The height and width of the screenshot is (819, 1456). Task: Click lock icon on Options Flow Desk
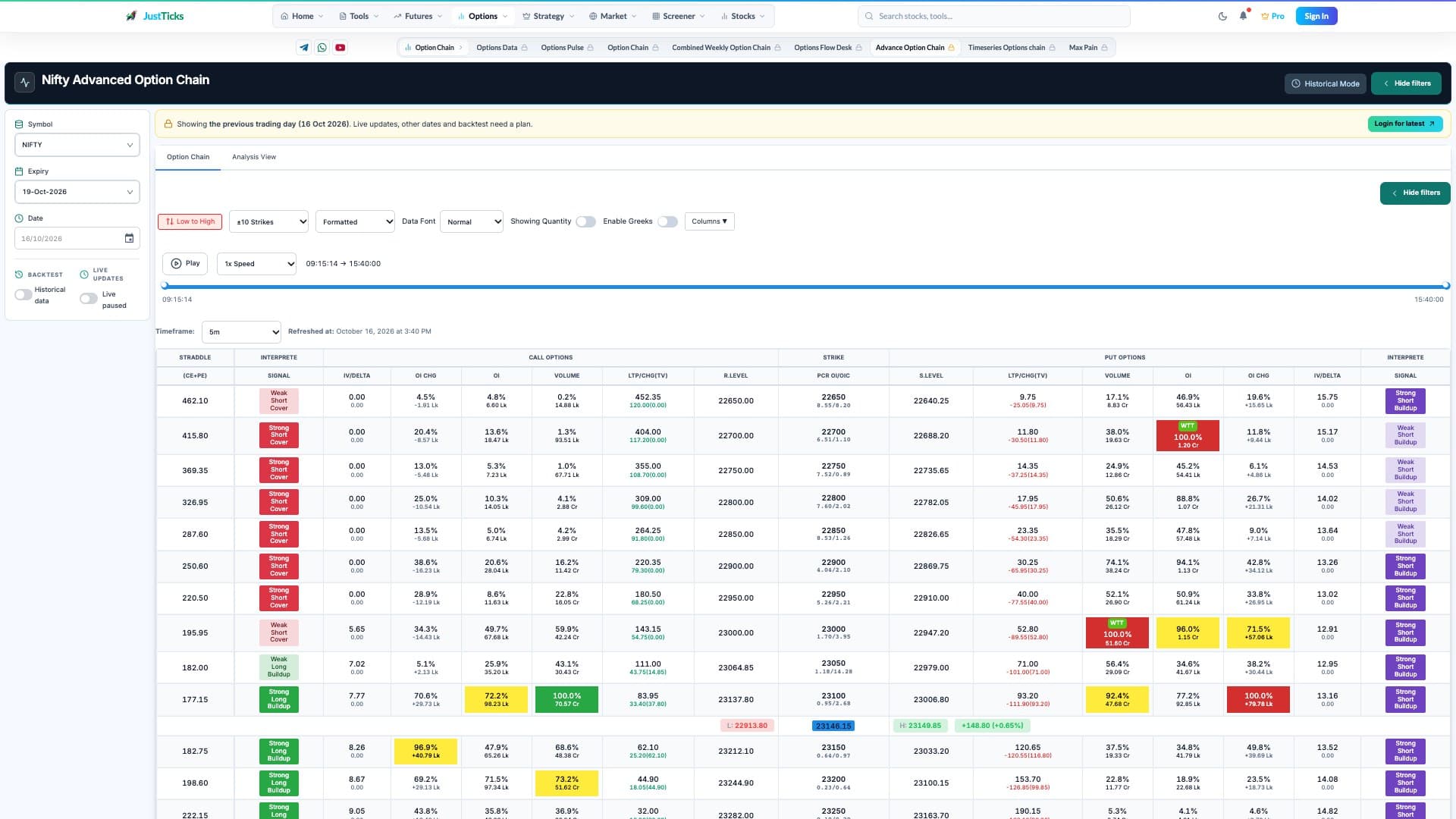pyautogui.click(x=858, y=48)
